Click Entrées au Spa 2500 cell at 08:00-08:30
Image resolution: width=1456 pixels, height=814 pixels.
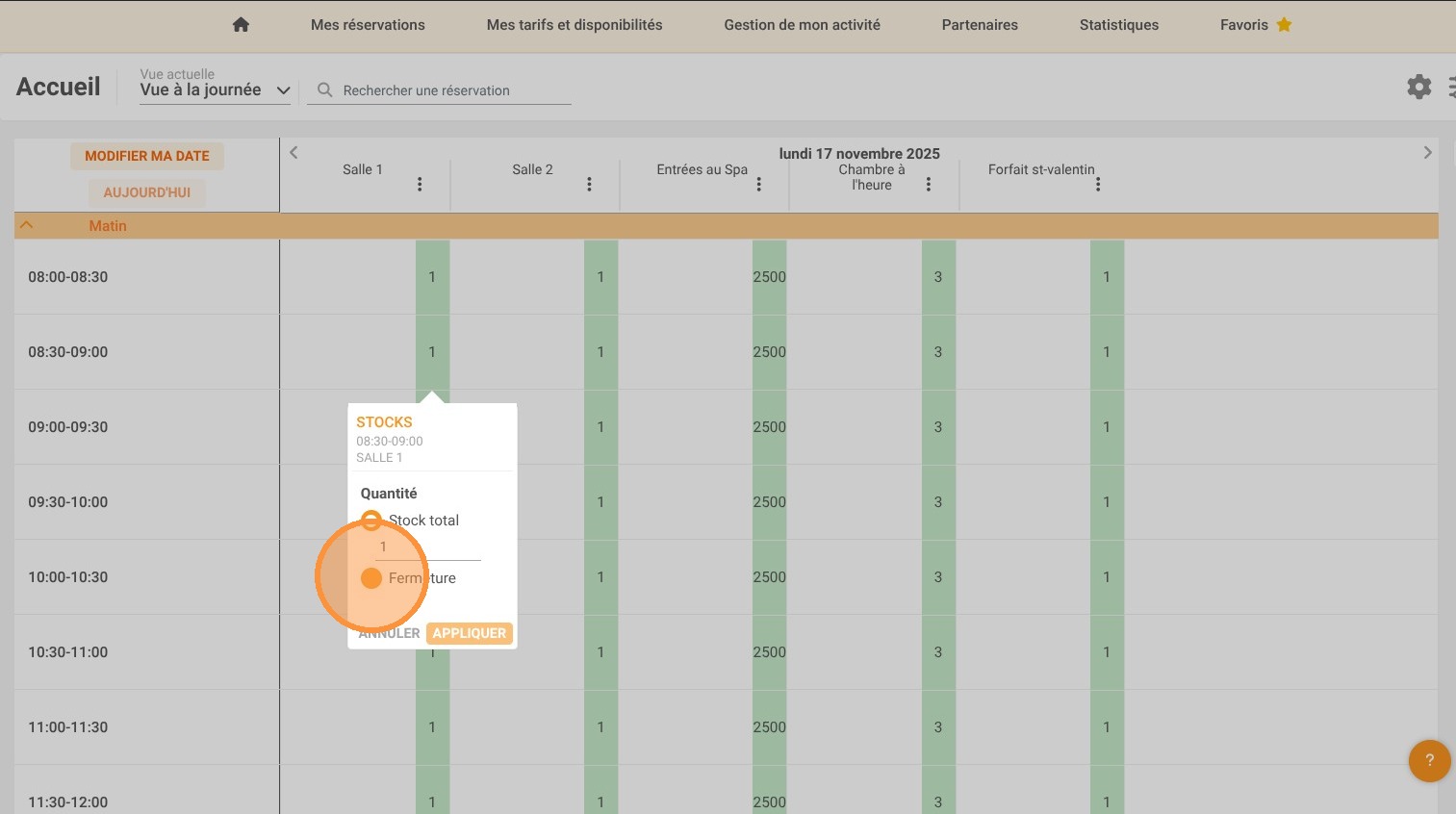coord(769,277)
